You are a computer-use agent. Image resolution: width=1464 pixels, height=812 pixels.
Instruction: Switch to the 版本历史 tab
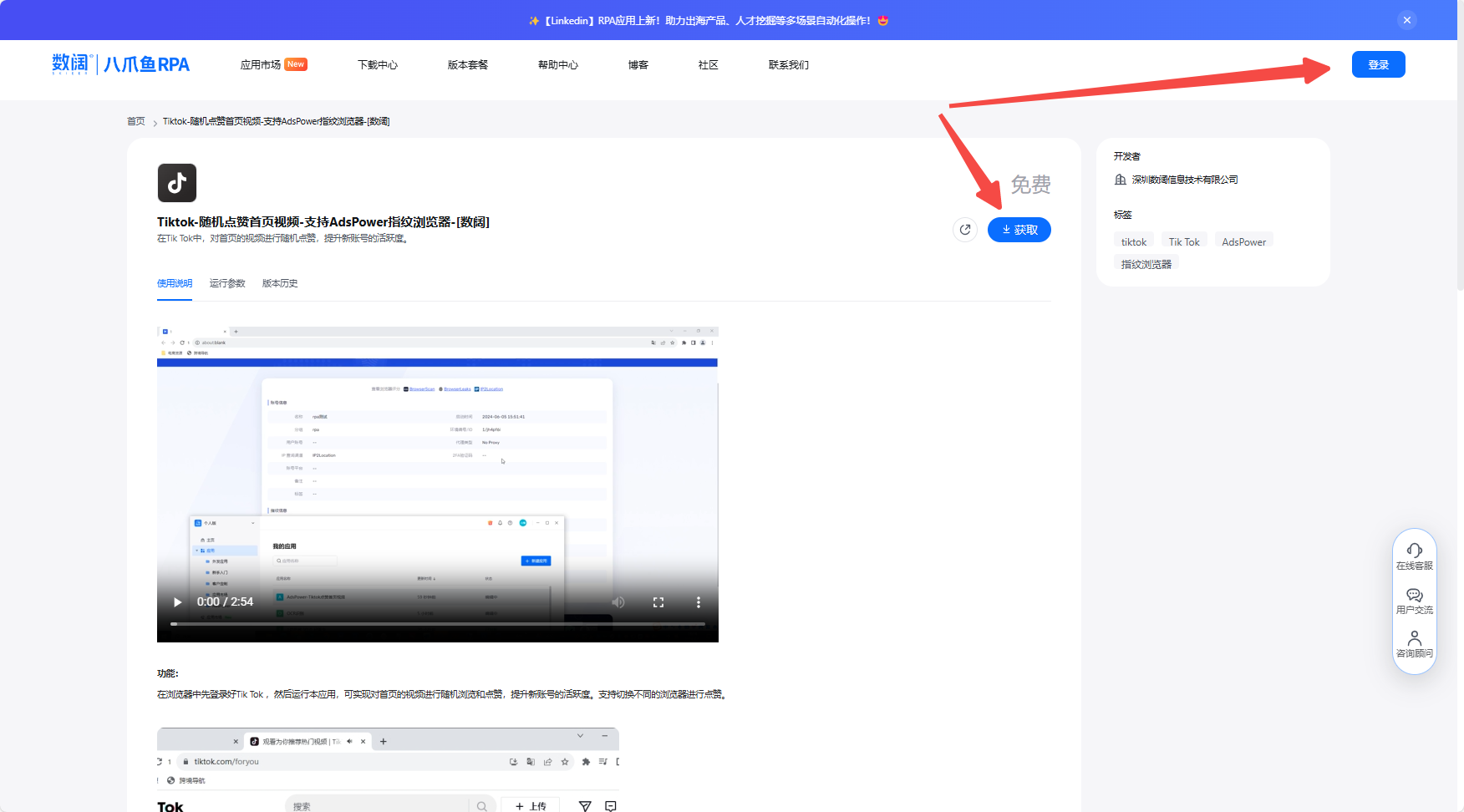point(280,283)
